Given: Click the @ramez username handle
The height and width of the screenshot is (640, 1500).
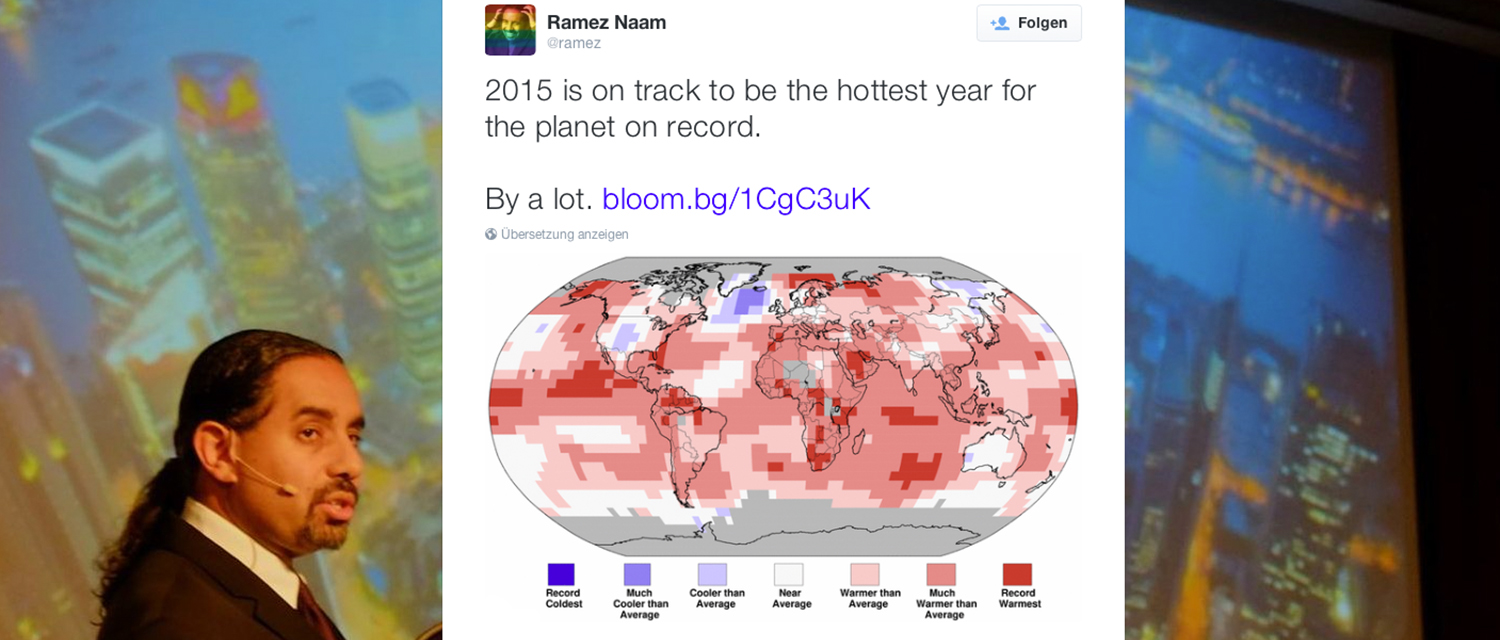Looking at the screenshot, I should [574, 43].
